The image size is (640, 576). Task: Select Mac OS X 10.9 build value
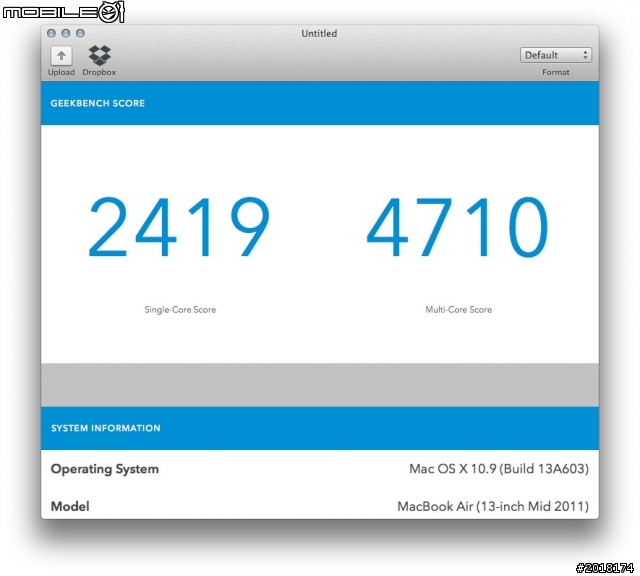pyautogui.click(x=499, y=469)
